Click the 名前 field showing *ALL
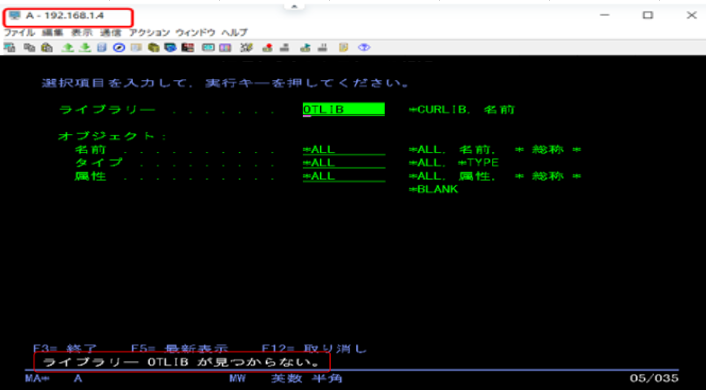The width and height of the screenshot is (706, 390). pos(344,150)
